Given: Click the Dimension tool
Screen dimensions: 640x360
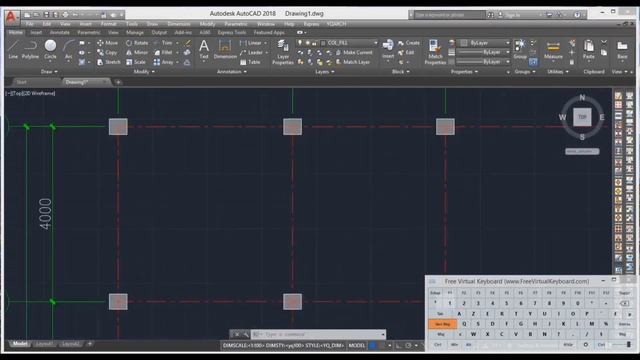Looking at the screenshot, I should click(x=225, y=49).
